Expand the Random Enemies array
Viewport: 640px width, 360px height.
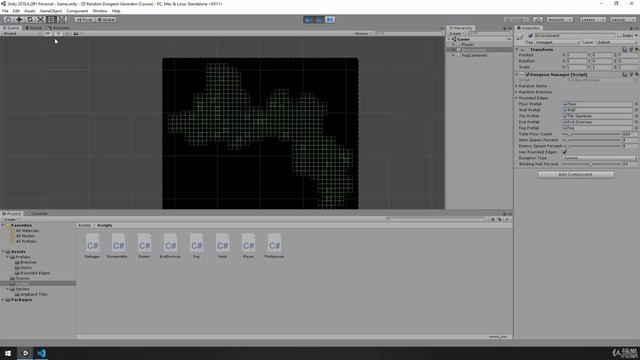click(x=516, y=92)
